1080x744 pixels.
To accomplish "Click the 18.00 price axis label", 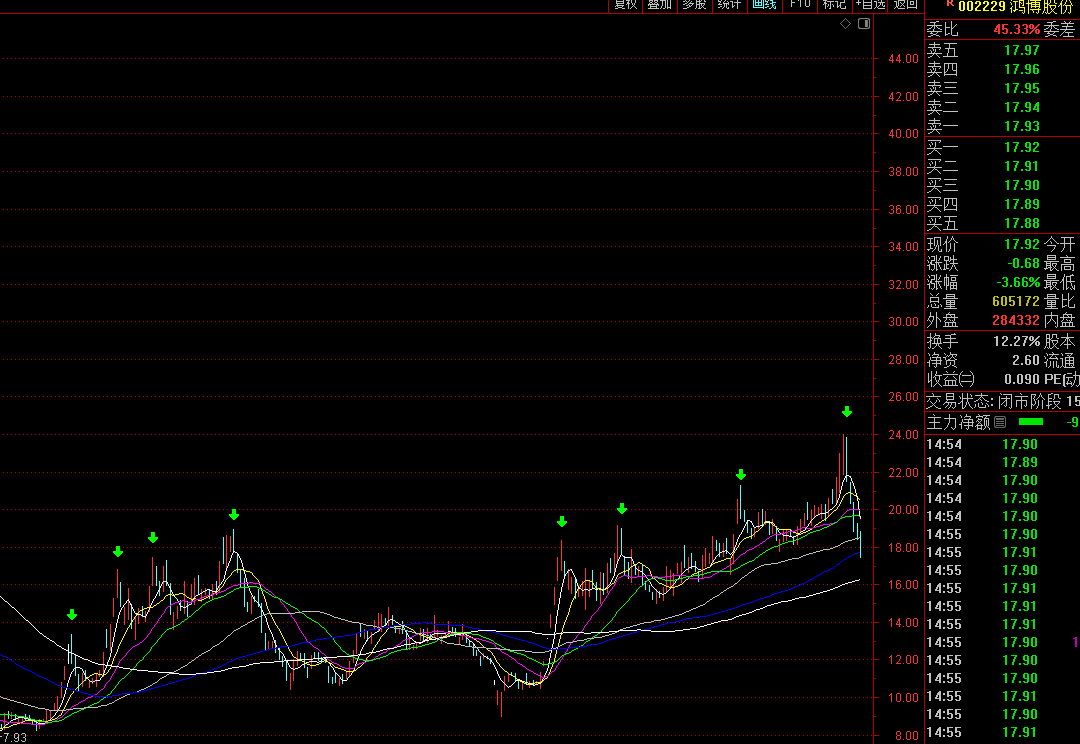I will pos(904,548).
